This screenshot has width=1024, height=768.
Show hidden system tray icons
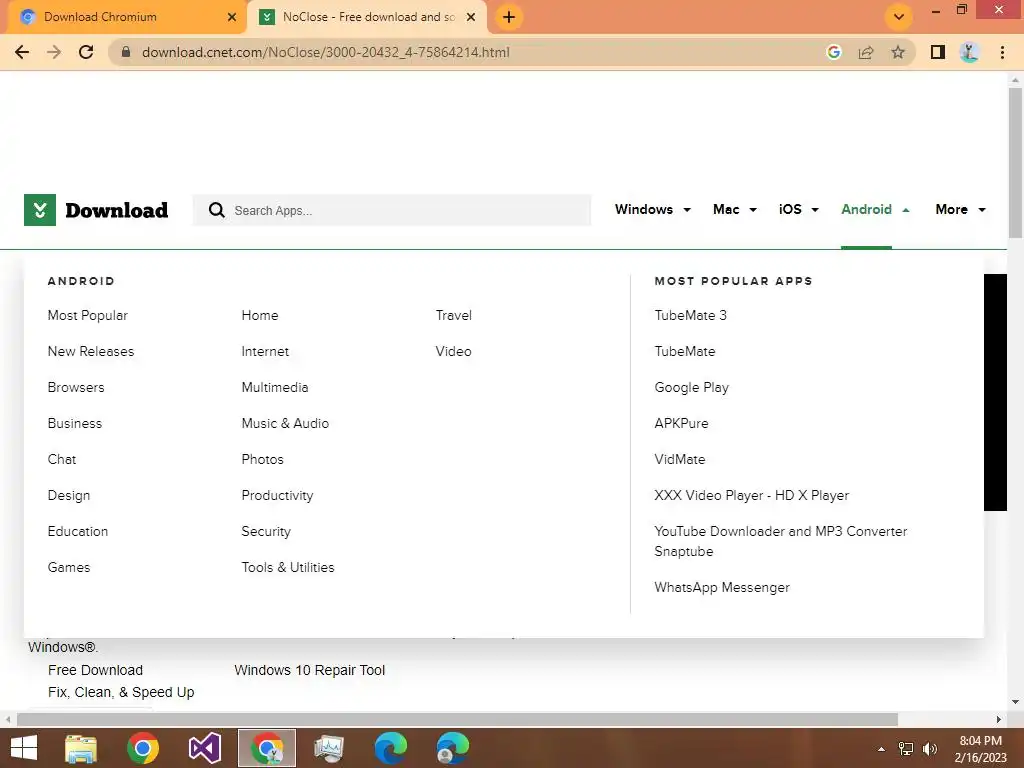point(881,749)
